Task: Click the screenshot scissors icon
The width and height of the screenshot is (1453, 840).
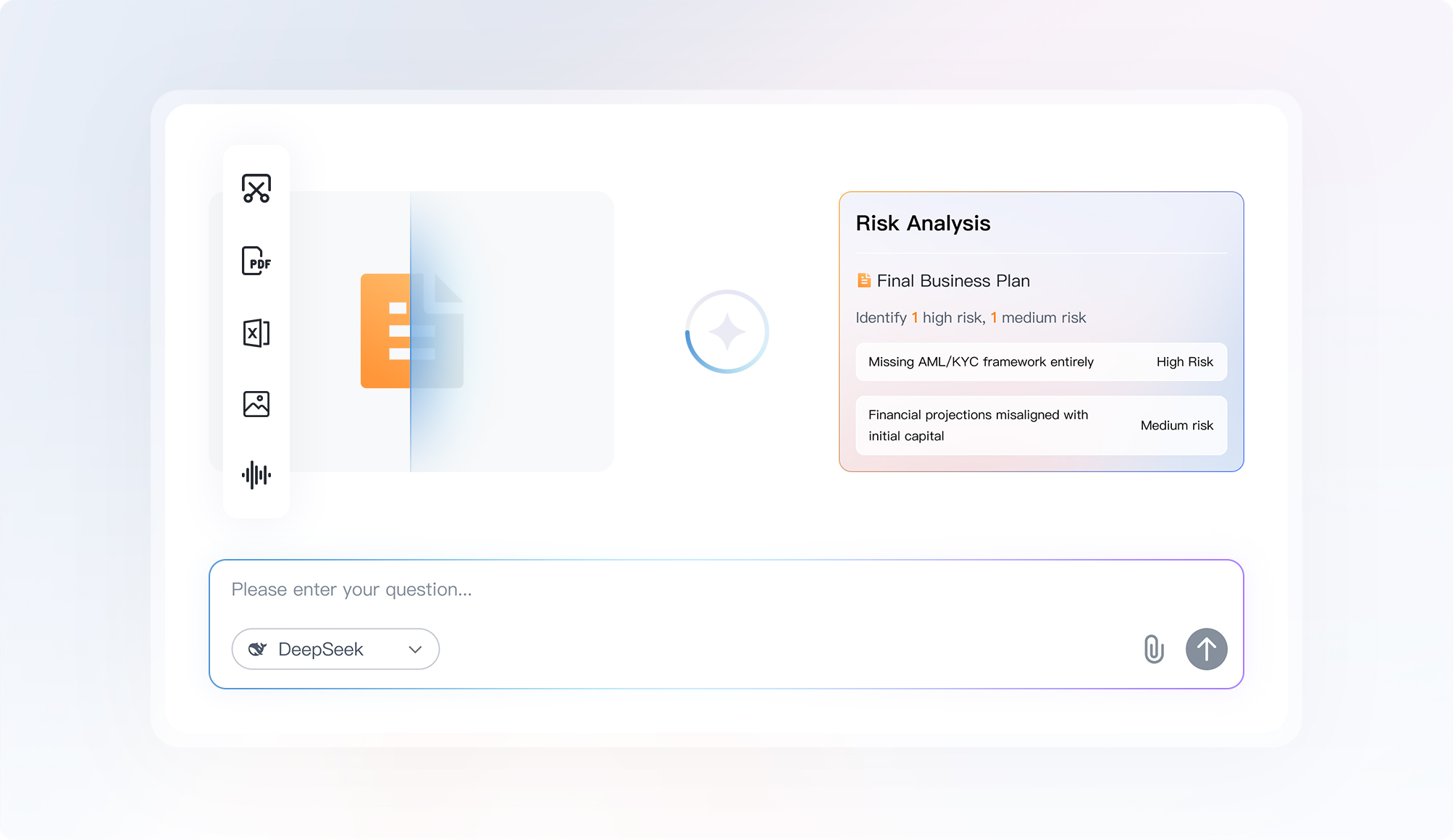Action: [256, 188]
